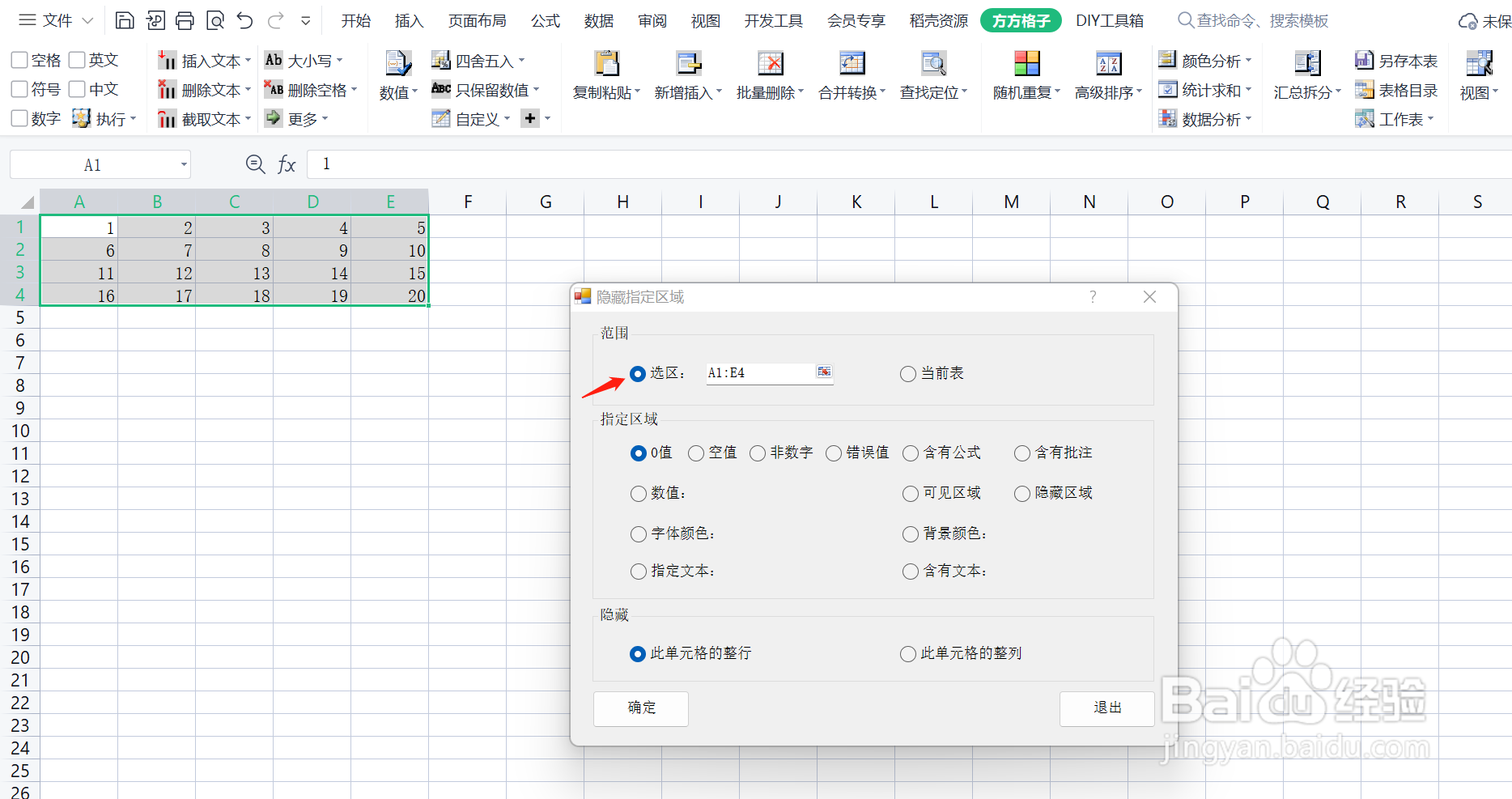Expand the 大小写 dropdown
Screen dimensions: 1512x799
tap(339, 61)
